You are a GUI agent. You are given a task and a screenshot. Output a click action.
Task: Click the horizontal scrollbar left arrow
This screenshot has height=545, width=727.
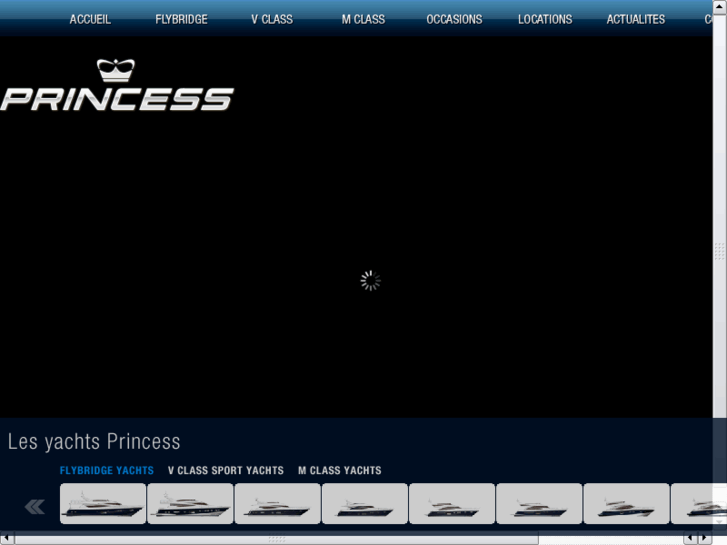click(7, 539)
